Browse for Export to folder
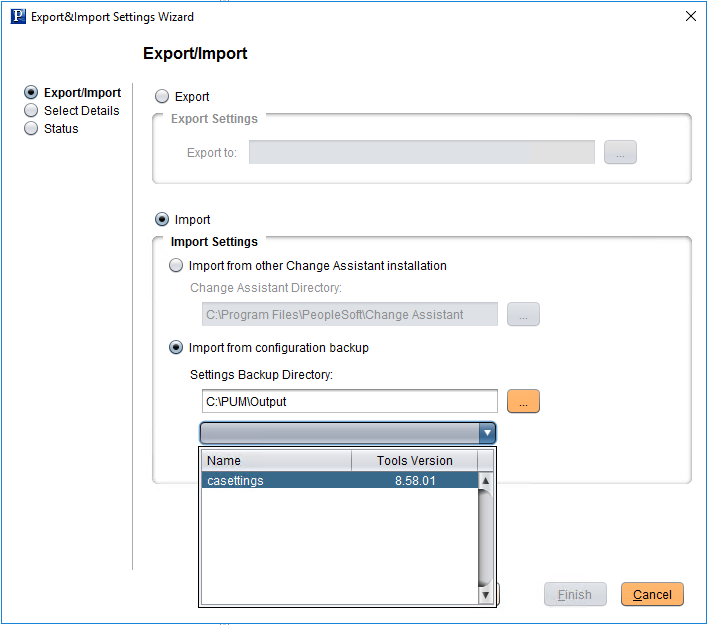The width and height of the screenshot is (707, 625). [x=620, y=152]
